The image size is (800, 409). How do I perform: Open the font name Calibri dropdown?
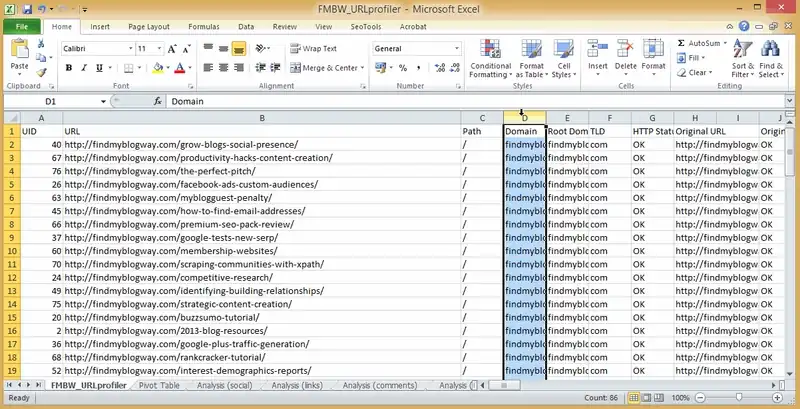tap(131, 49)
